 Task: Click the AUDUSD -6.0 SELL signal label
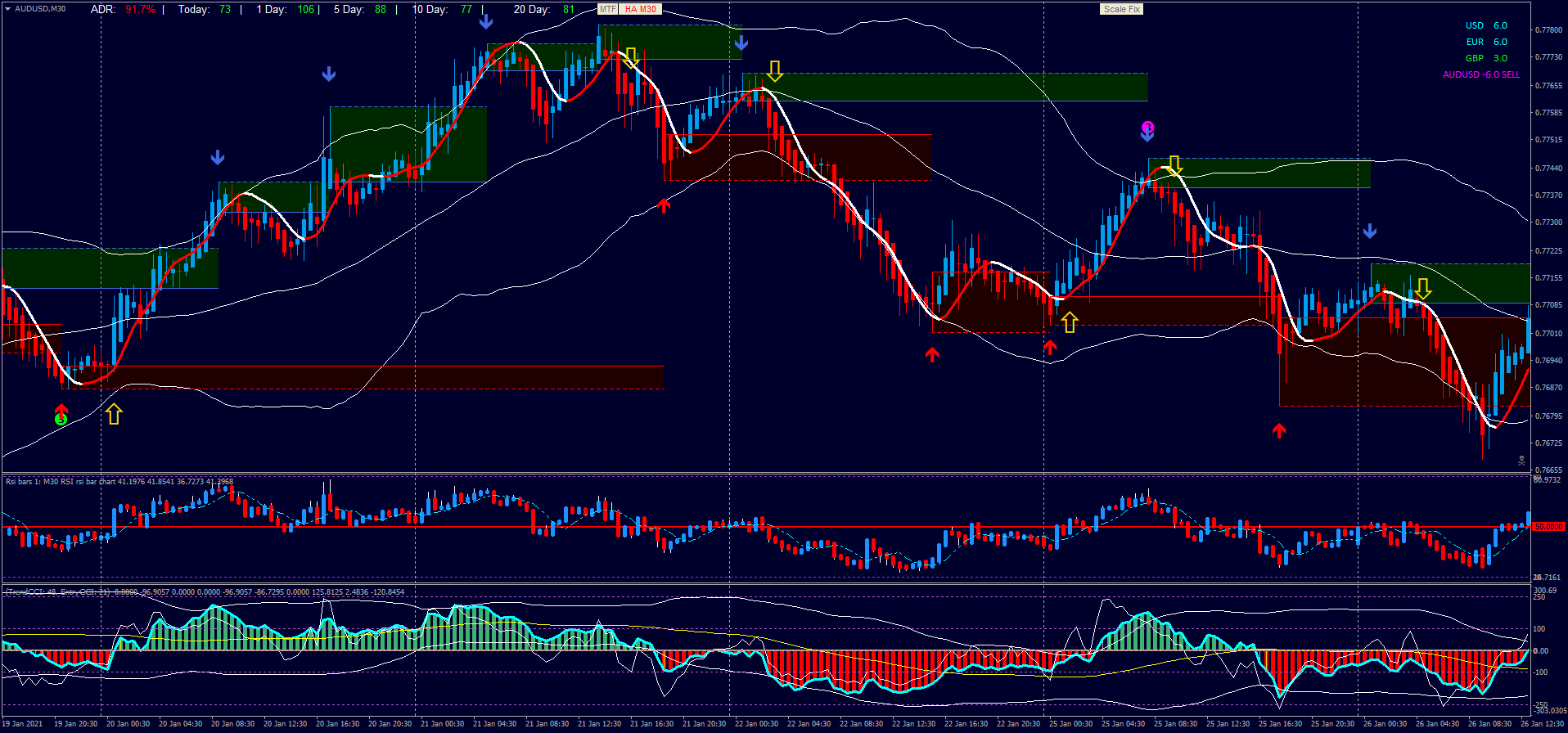coord(1480,74)
